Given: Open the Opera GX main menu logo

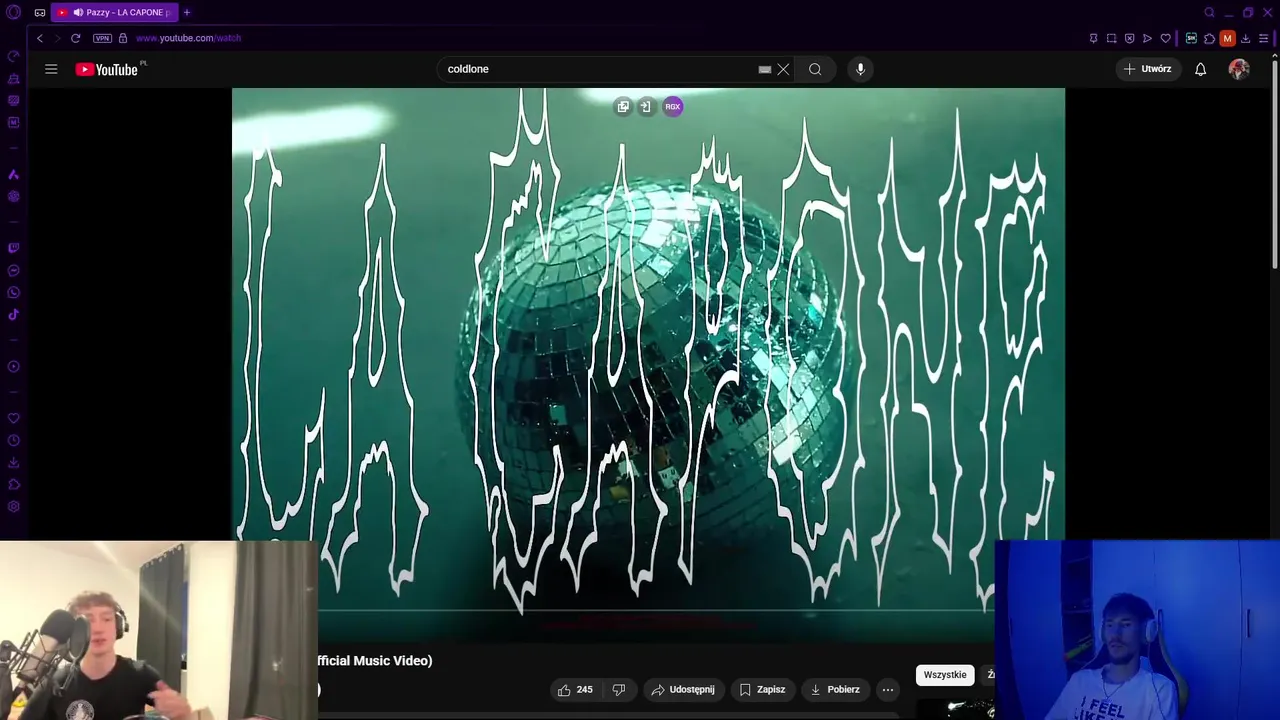Looking at the screenshot, I should tap(13, 12).
